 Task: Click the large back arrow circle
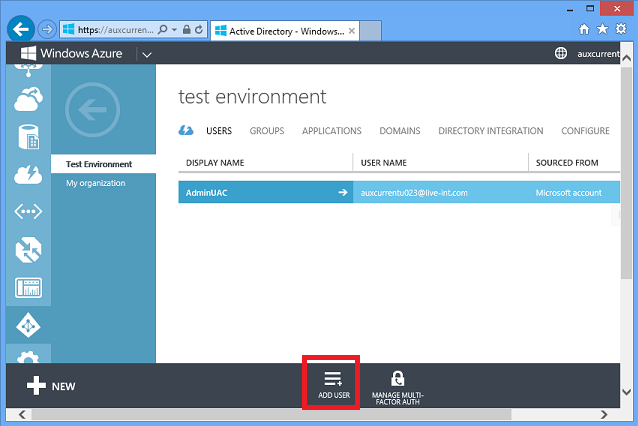(x=93, y=109)
